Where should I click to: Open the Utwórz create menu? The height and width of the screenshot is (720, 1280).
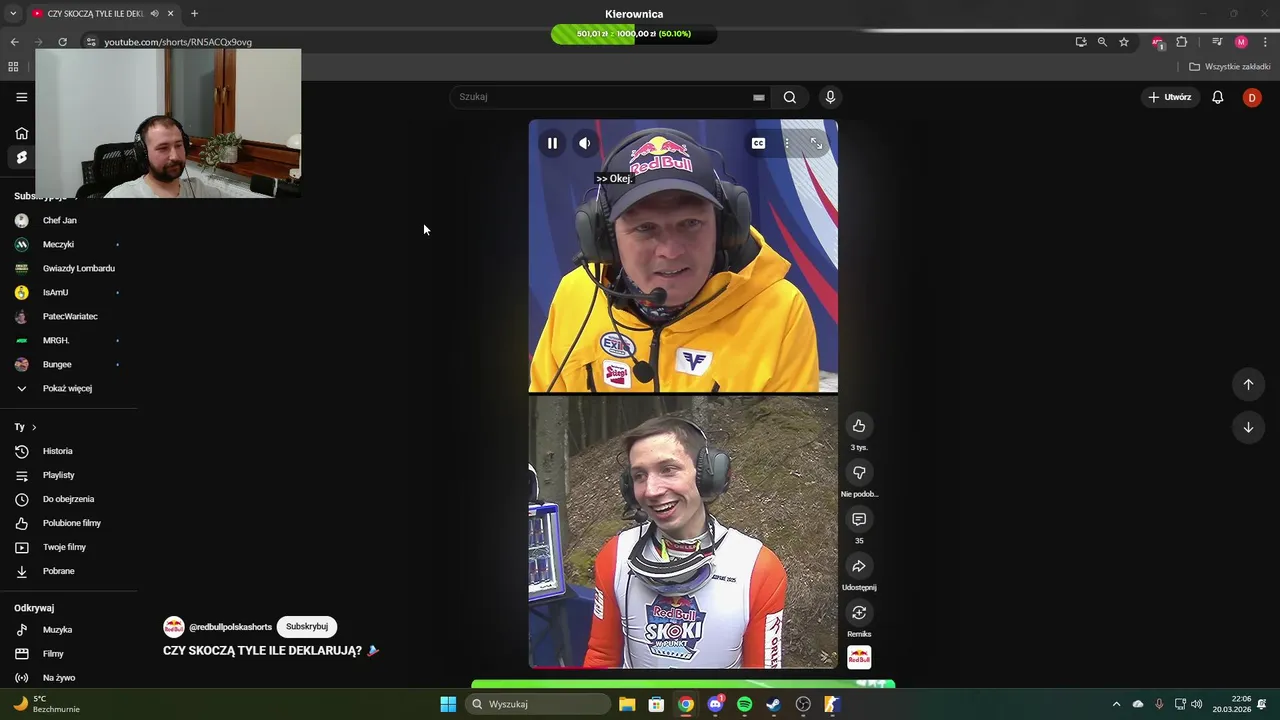1169,97
